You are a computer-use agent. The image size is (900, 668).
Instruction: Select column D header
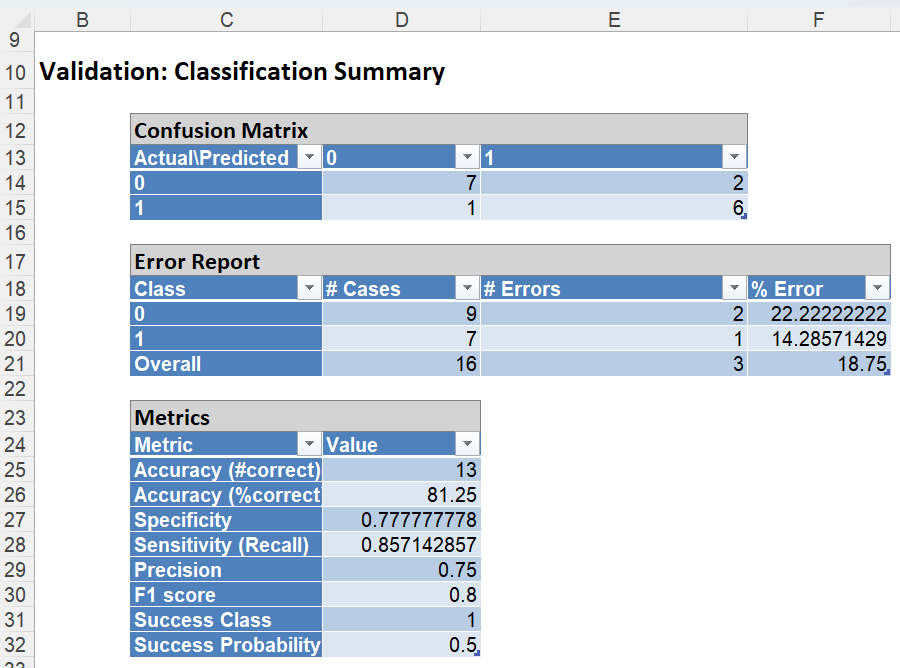click(401, 18)
